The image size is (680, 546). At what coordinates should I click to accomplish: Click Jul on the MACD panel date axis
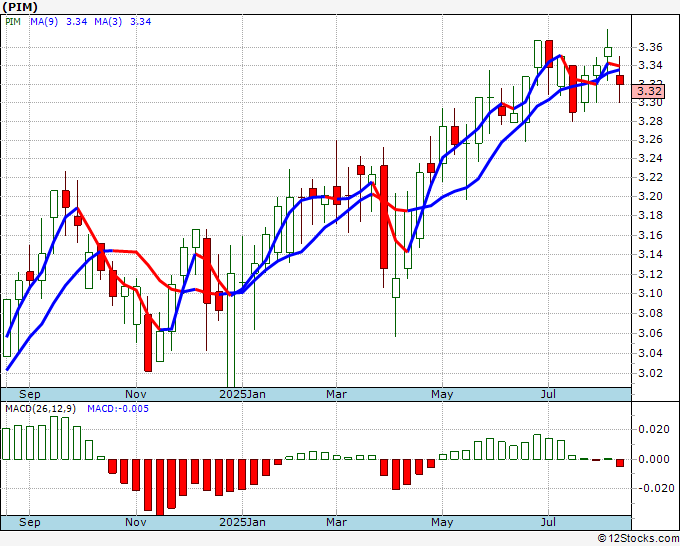pyautogui.click(x=549, y=522)
